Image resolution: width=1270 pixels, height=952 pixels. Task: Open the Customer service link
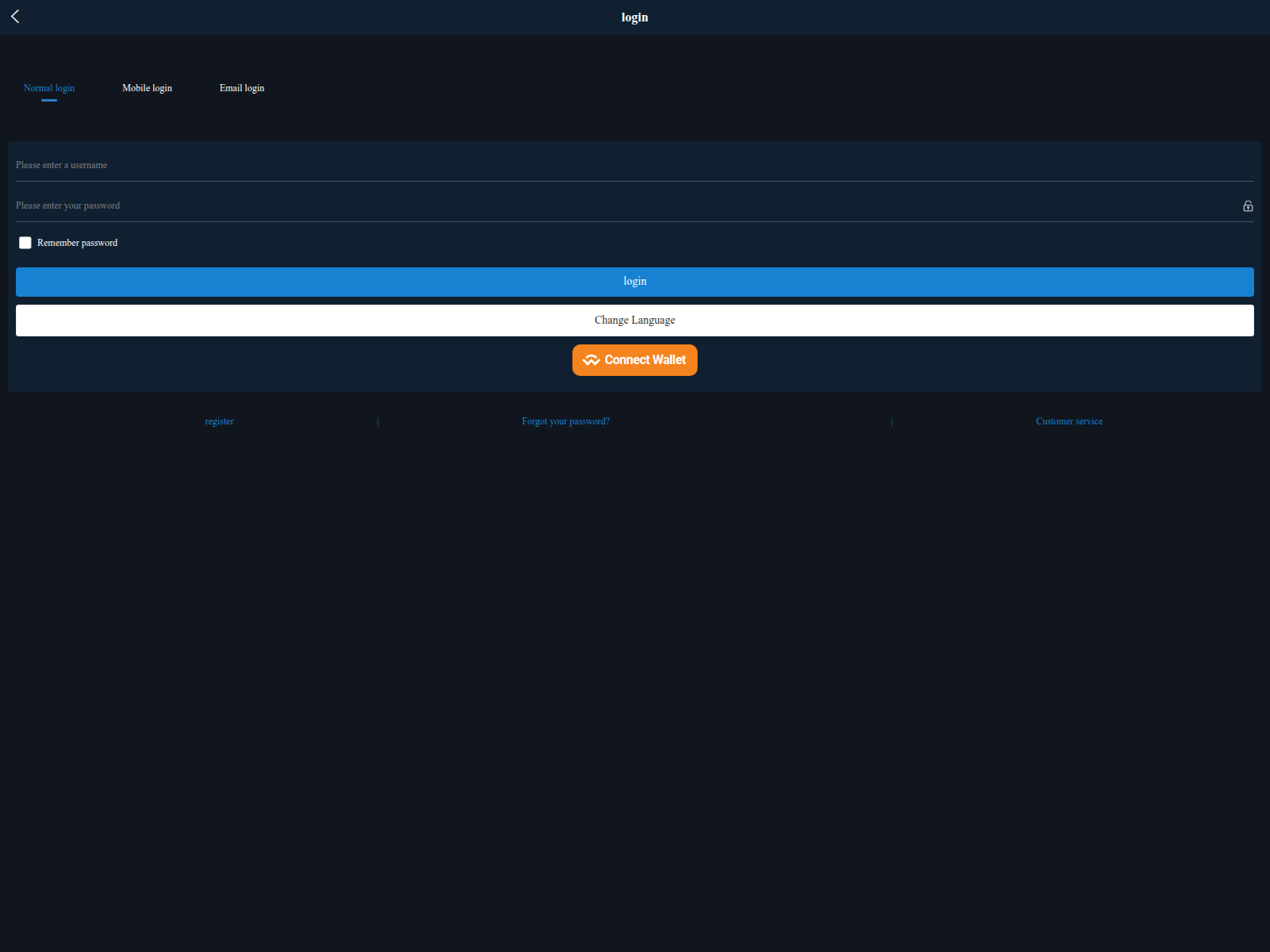click(x=1069, y=421)
